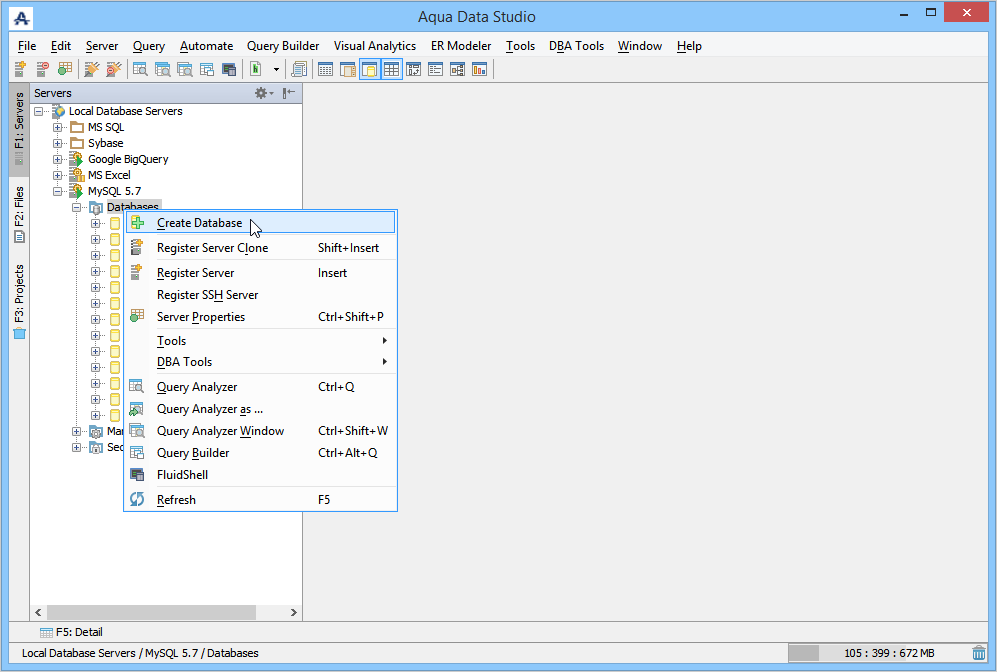This screenshot has height=672, width=997.
Task: Switch to the F2: Files side tab
Action: click(20, 214)
